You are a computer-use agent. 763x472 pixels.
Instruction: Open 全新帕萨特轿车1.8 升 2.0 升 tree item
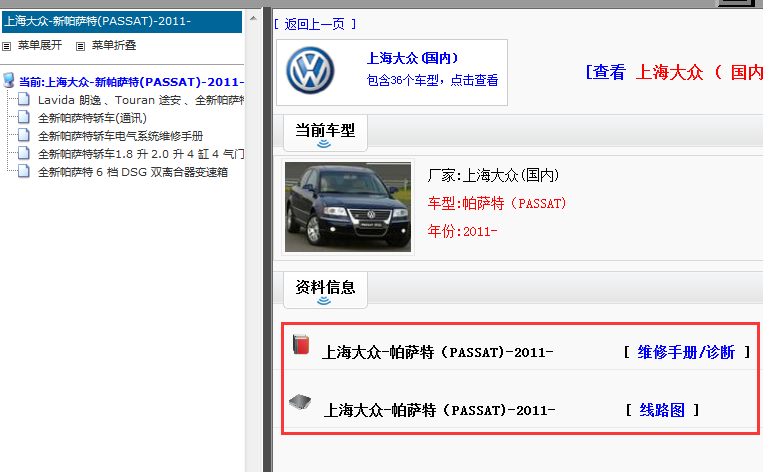[x=141, y=154]
